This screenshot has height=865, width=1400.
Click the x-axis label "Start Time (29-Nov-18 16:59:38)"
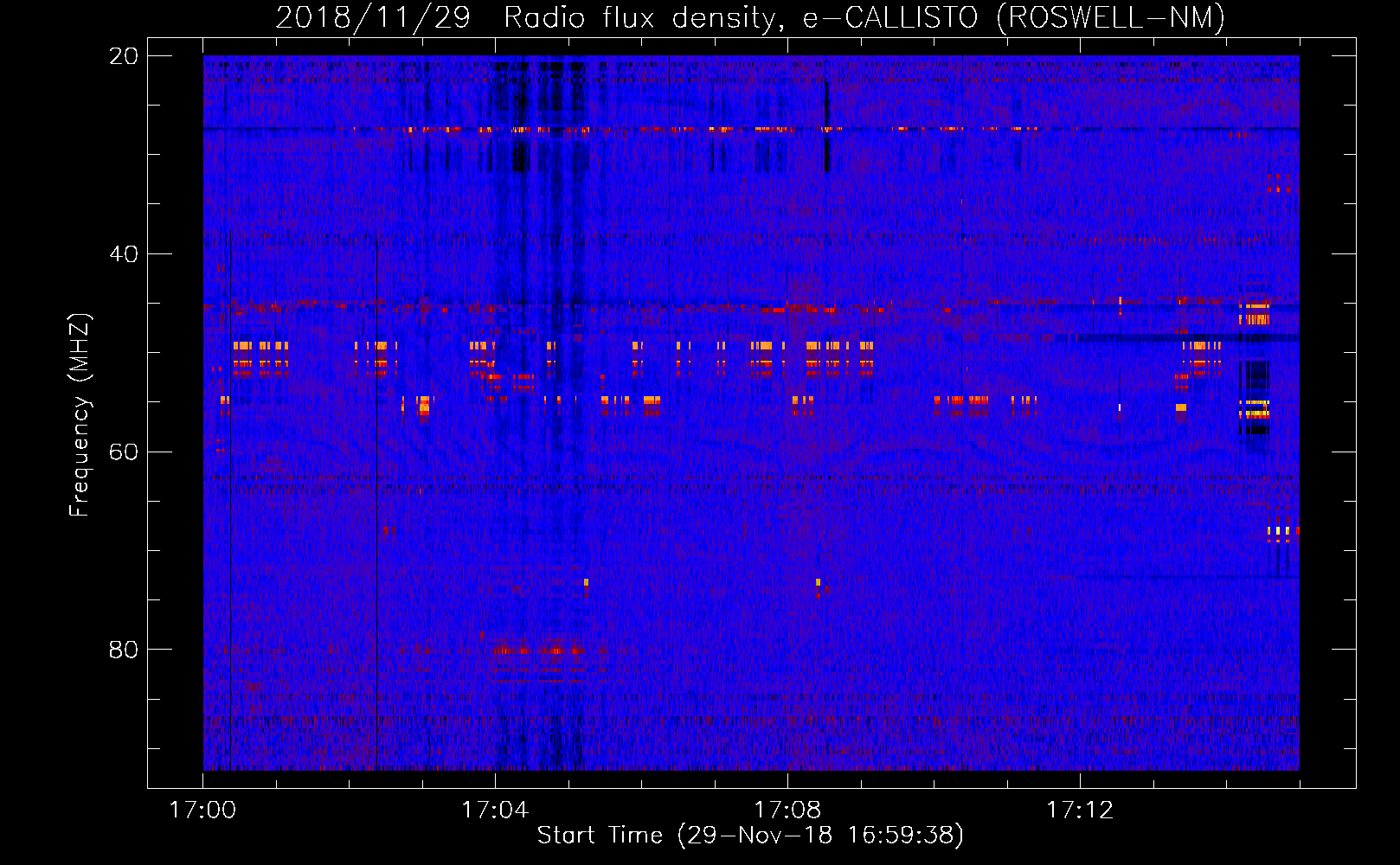[x=750, y=836]
